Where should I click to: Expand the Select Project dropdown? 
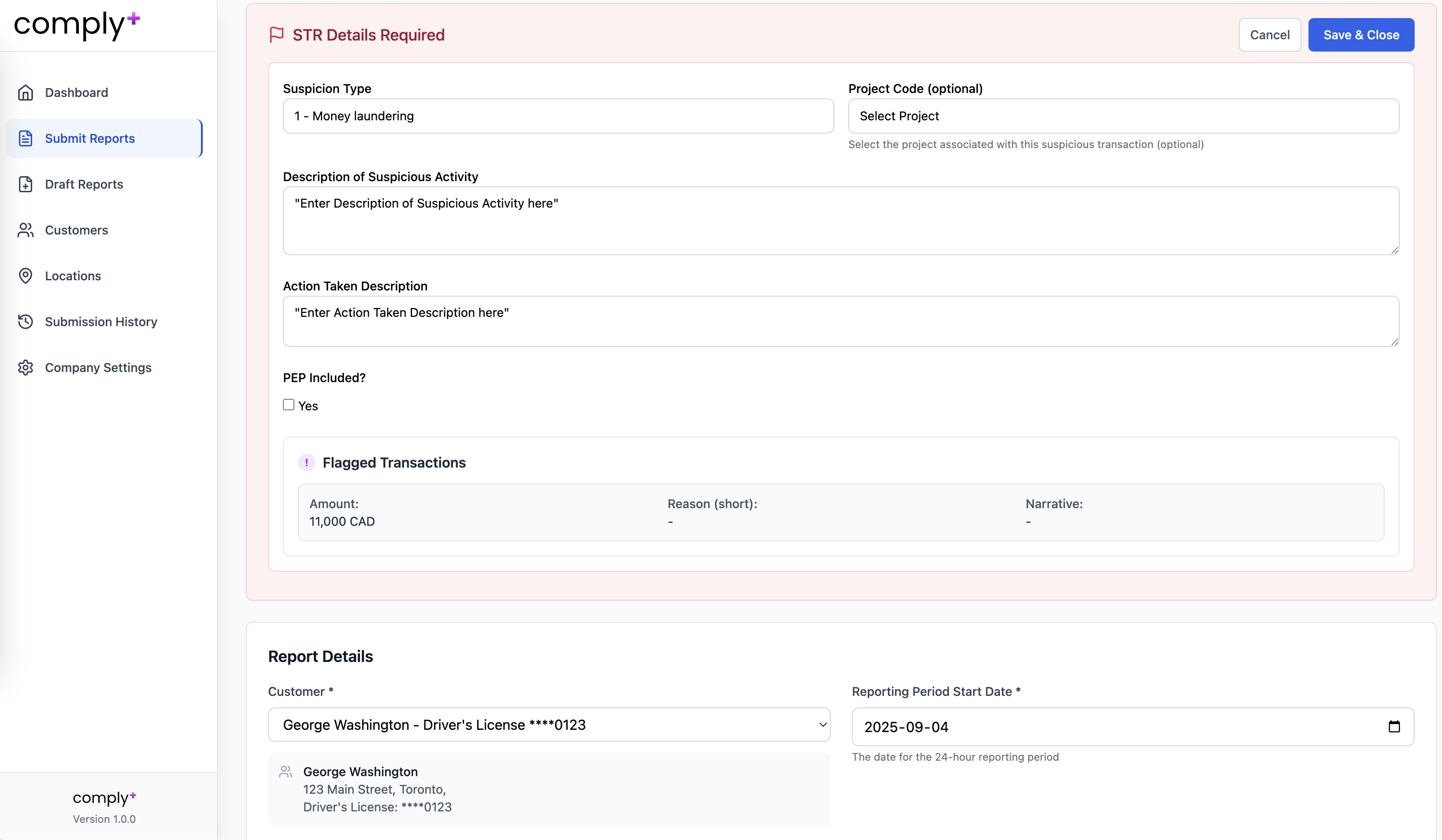coord(1122,116)
